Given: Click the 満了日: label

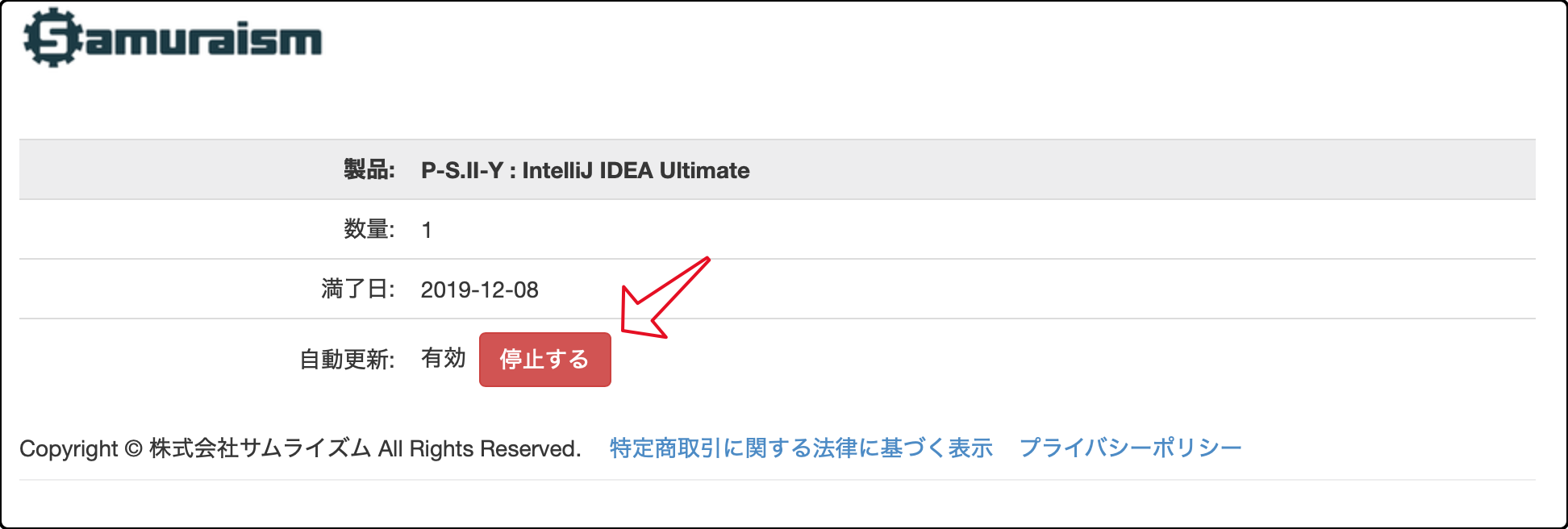Looking at the screenshot, I should tap(358, 289).
